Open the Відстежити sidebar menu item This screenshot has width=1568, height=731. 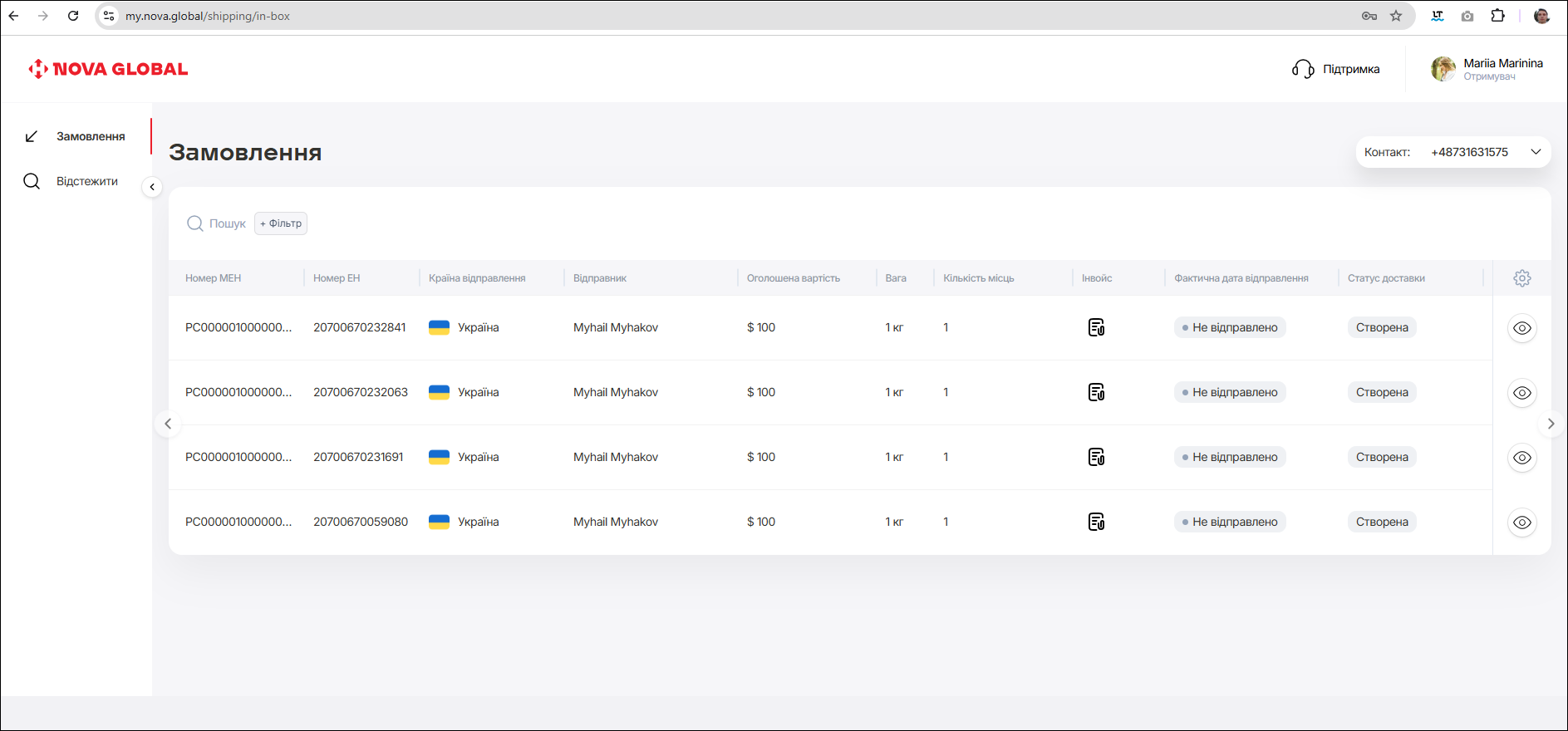76,181
